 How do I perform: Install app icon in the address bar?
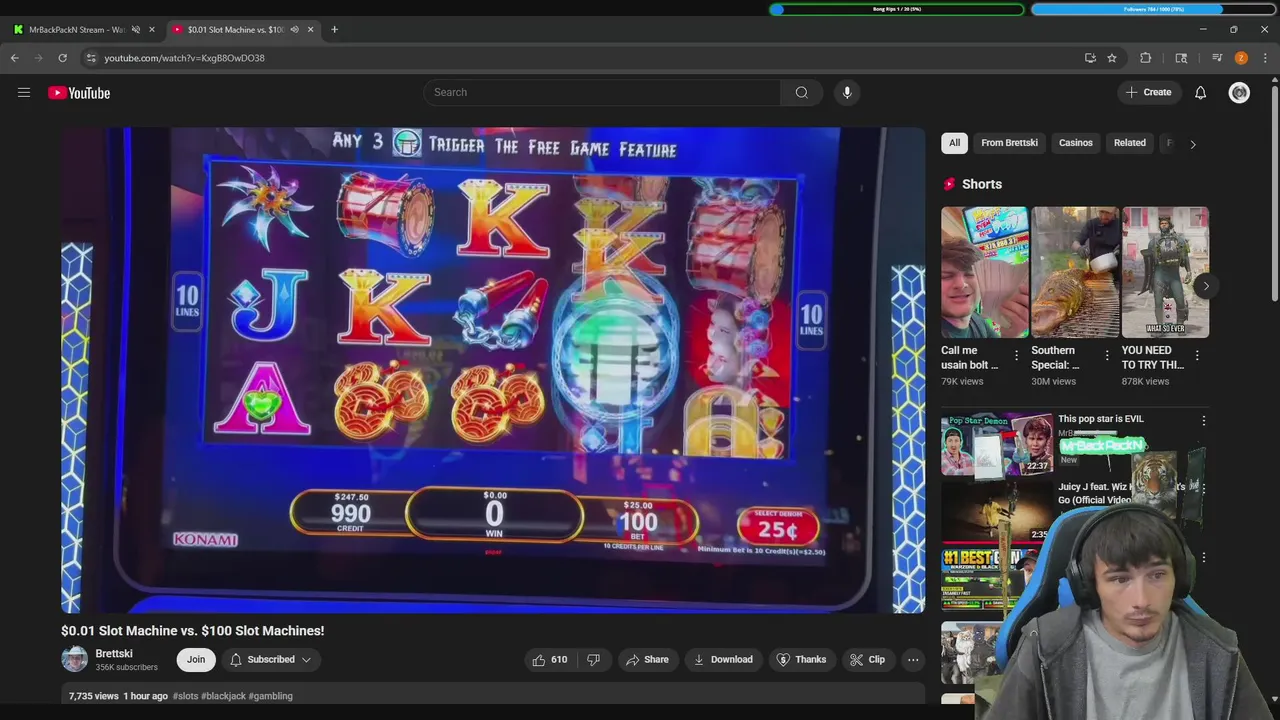click(x=1090, y=58)
